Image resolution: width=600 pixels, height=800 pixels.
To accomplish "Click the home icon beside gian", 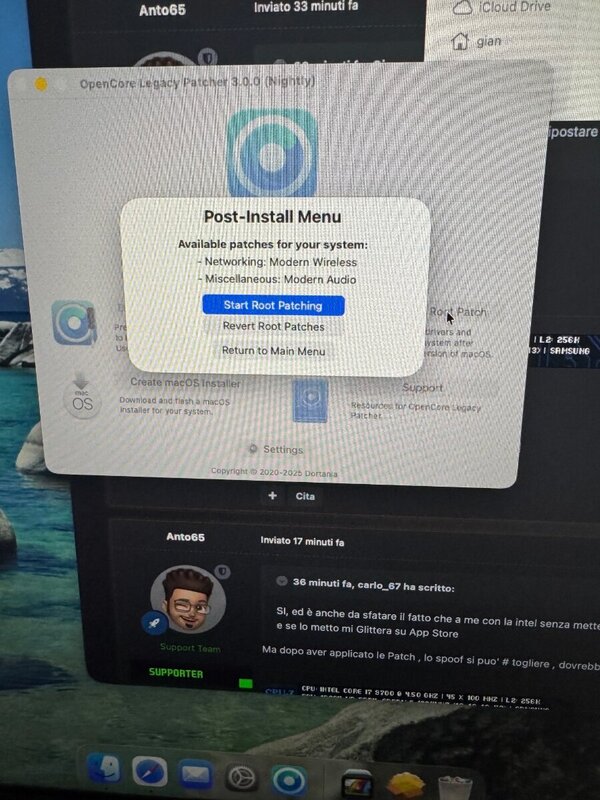I will click(460, 41).
